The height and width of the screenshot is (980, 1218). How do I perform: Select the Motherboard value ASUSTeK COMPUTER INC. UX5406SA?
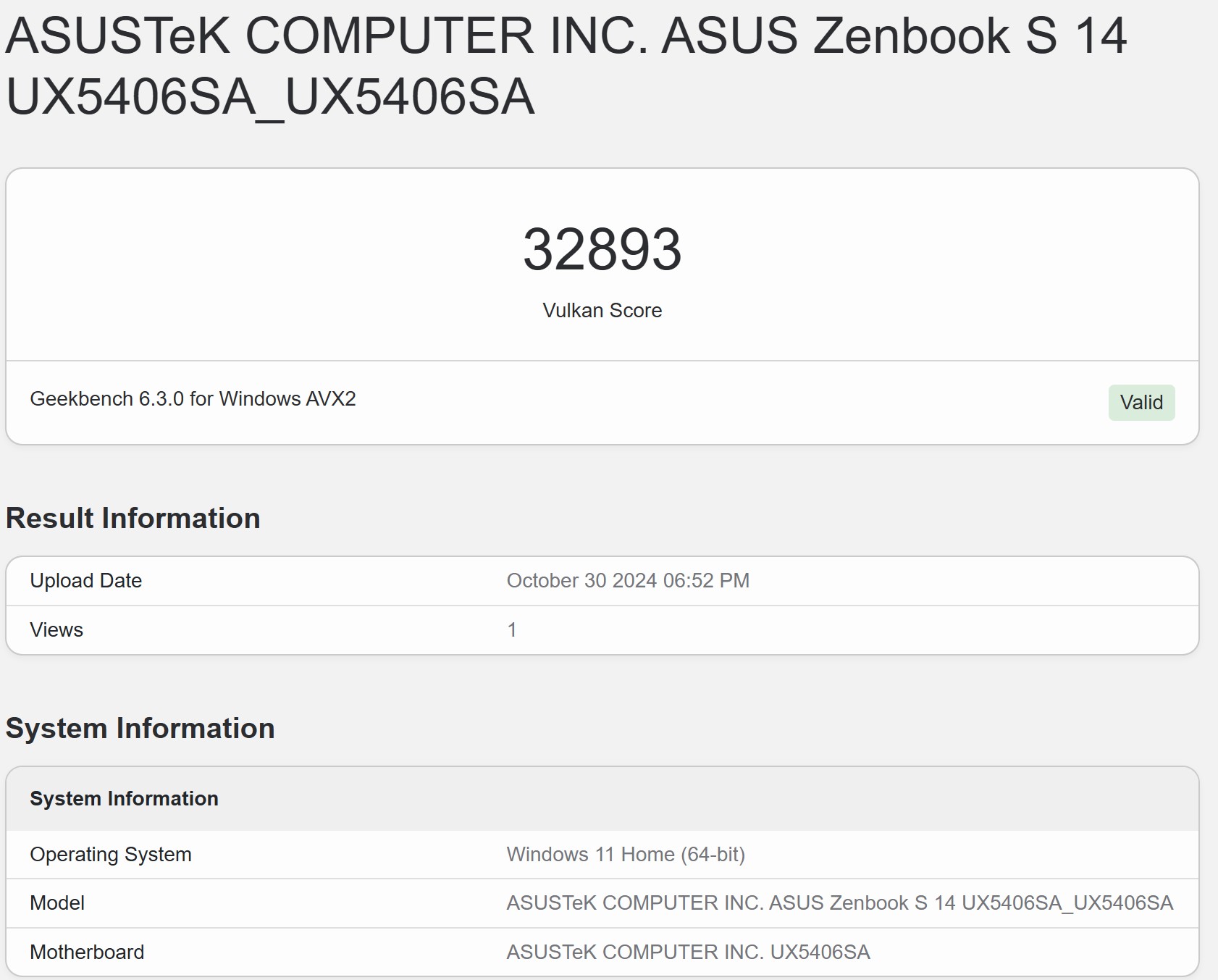point(687,952)
